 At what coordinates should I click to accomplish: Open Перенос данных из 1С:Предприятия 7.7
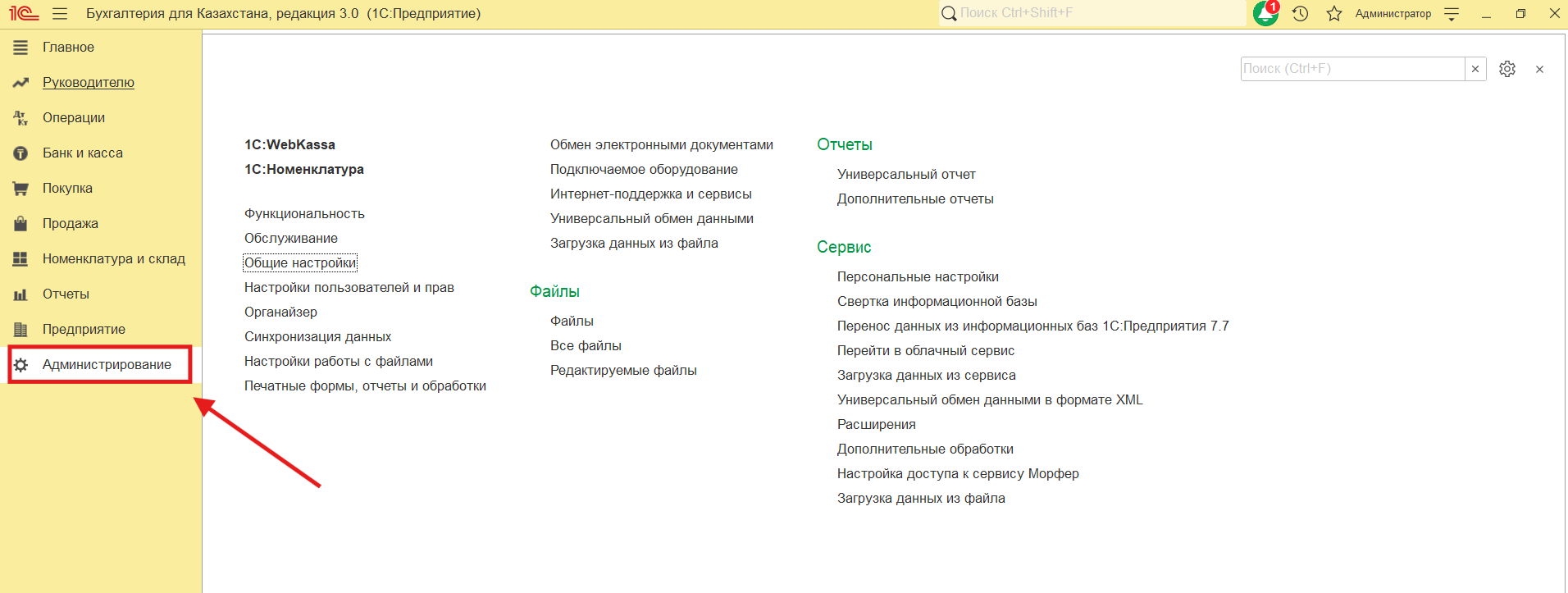pos(1033,326)
